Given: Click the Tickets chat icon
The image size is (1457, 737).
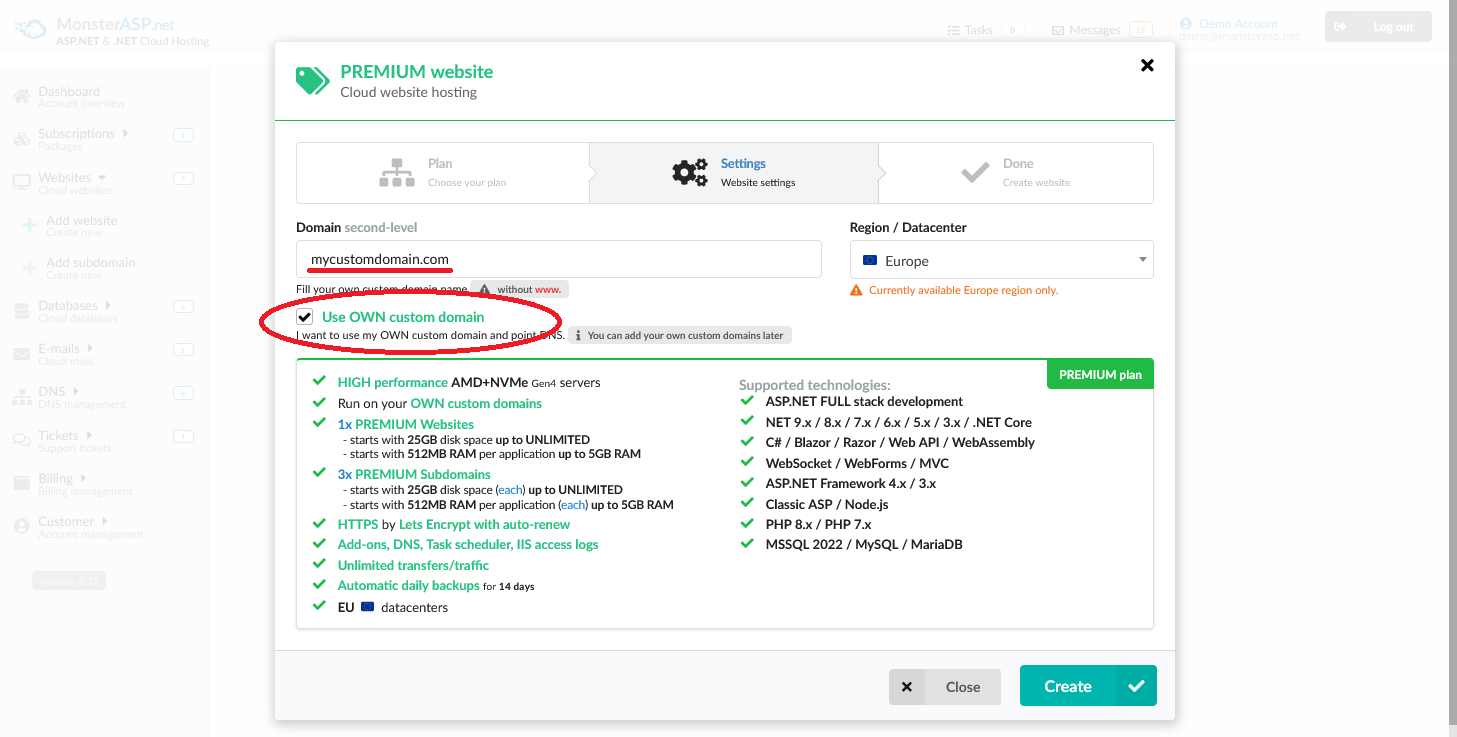Looking at the screenshot, I should [x=21, y=439].
